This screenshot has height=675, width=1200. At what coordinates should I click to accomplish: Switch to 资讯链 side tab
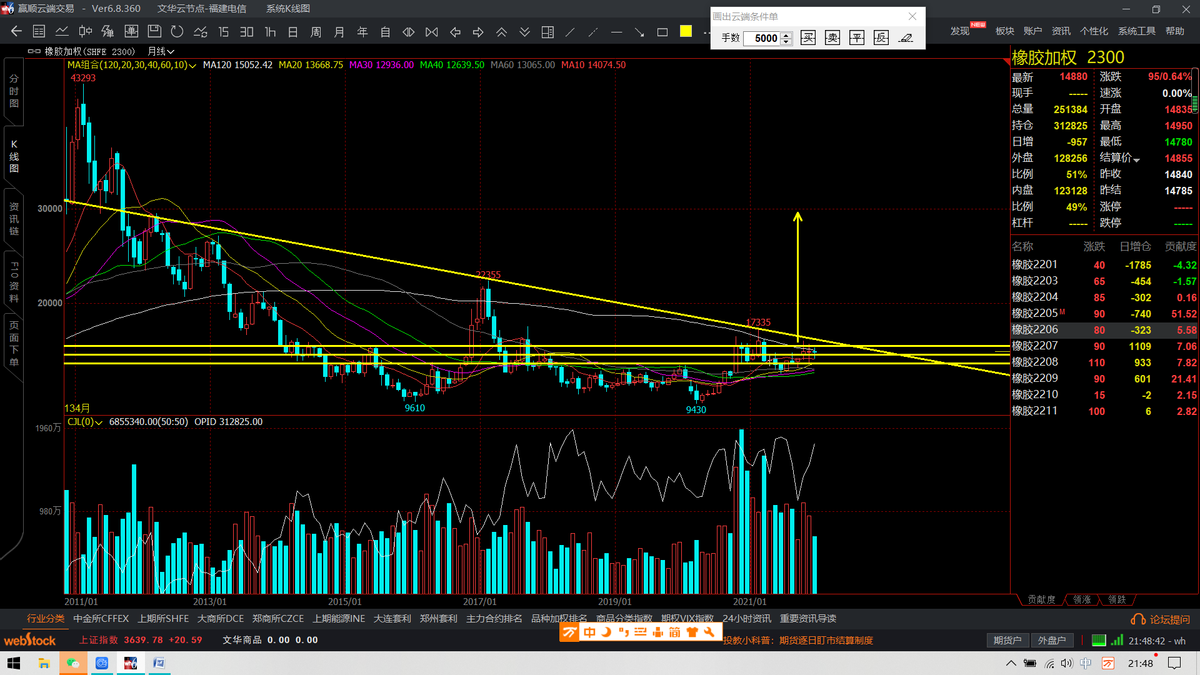point(13,218)
